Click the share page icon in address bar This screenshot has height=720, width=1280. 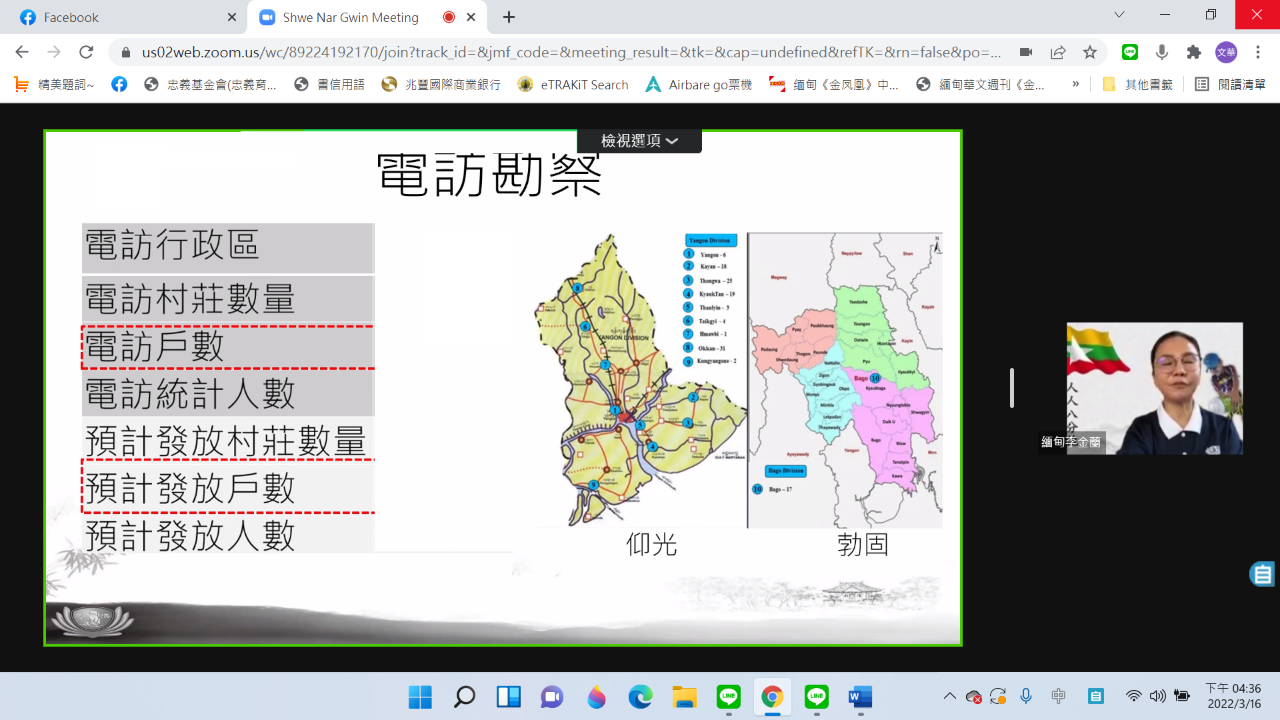[x=1058, y=52]
